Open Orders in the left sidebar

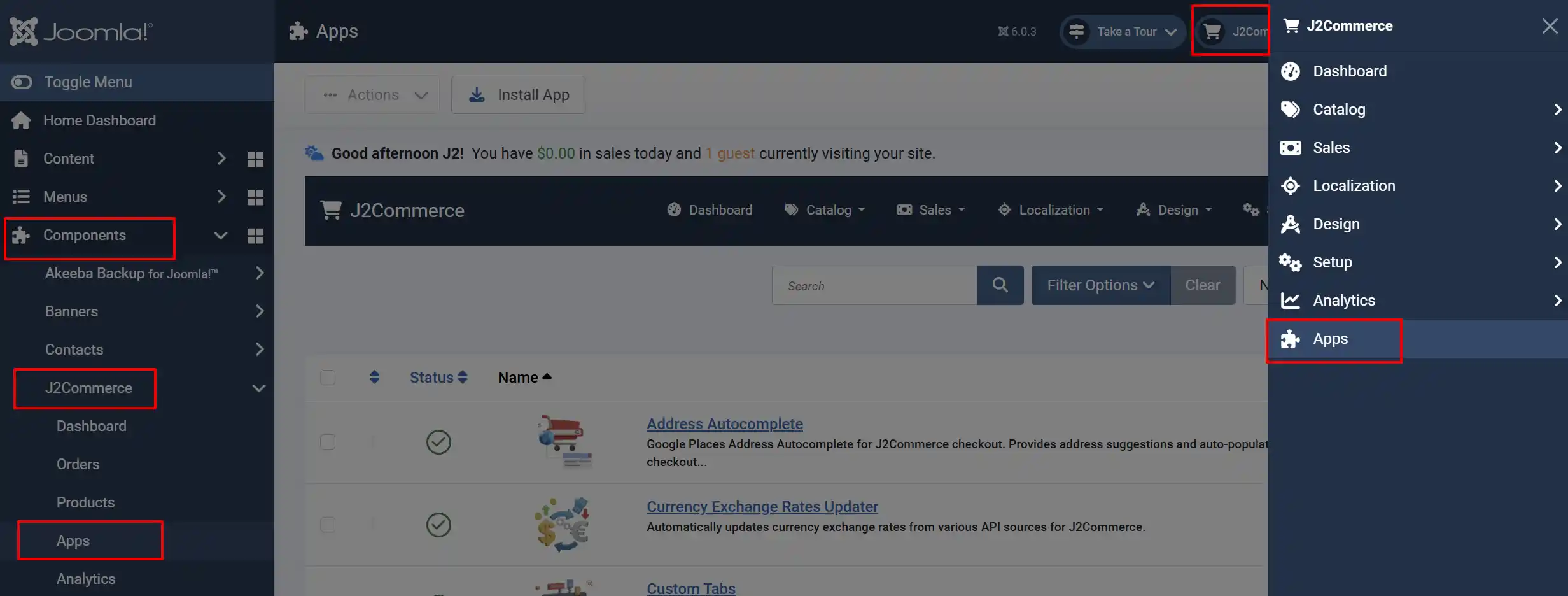tap(78, 464)
